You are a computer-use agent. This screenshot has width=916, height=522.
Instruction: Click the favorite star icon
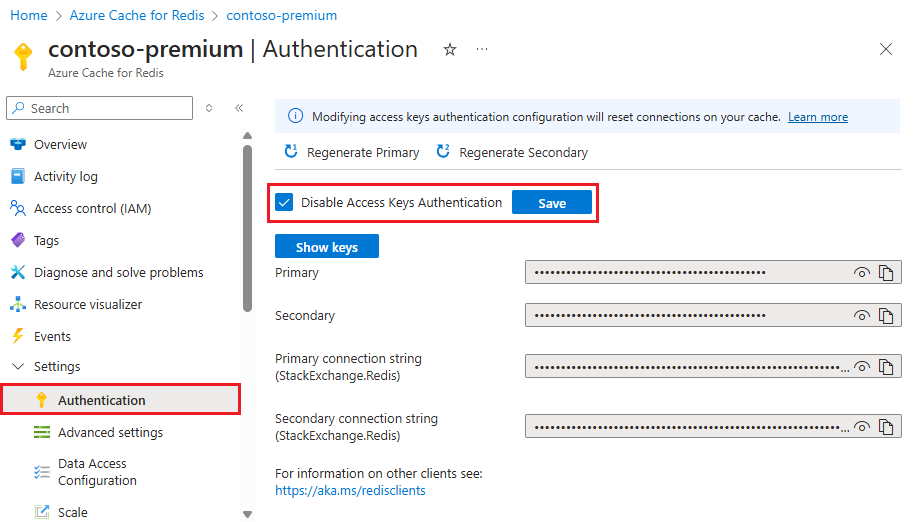[450, 49]
